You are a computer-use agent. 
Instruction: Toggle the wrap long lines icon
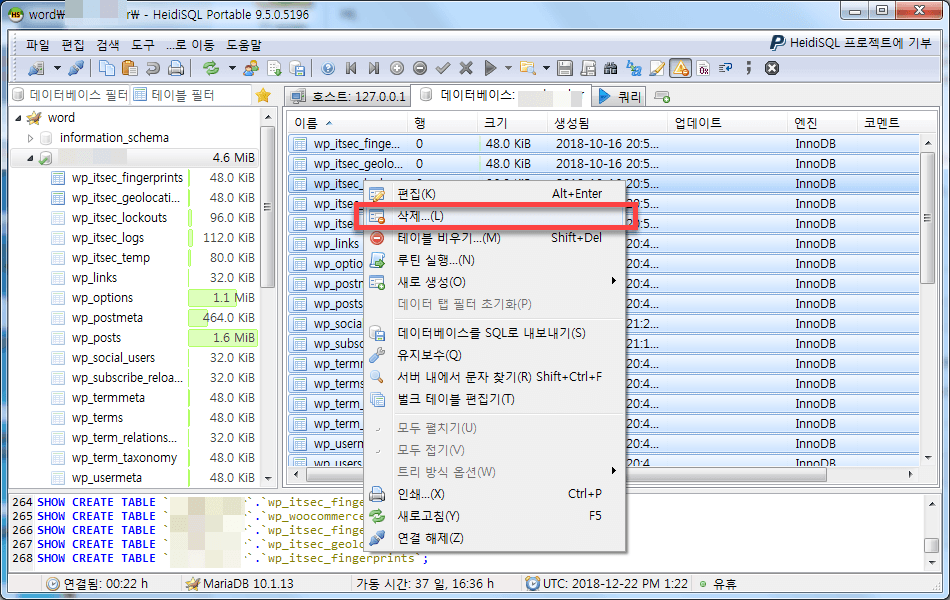click(725, 68)
